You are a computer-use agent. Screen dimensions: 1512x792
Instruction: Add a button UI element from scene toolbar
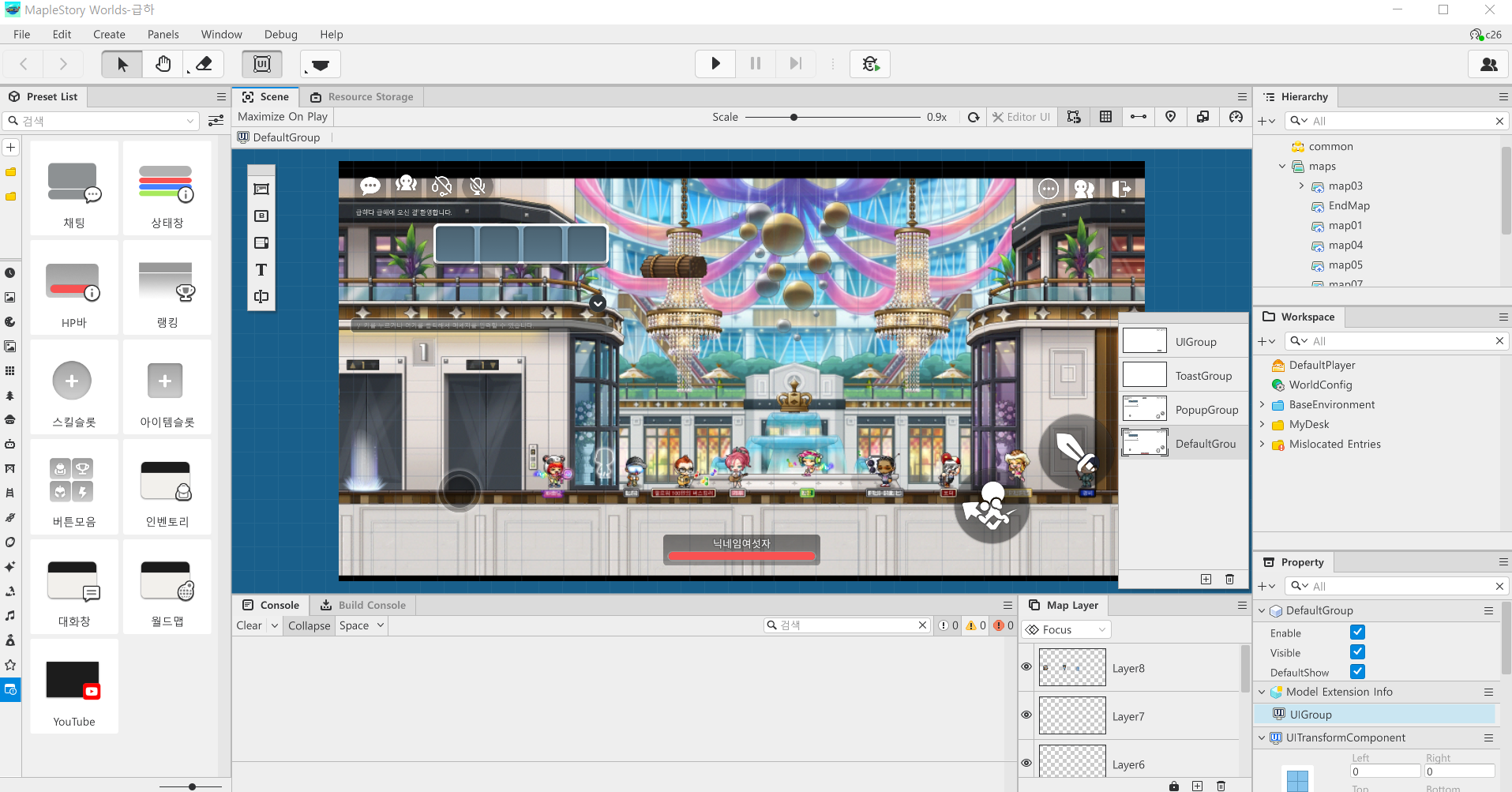261,216
